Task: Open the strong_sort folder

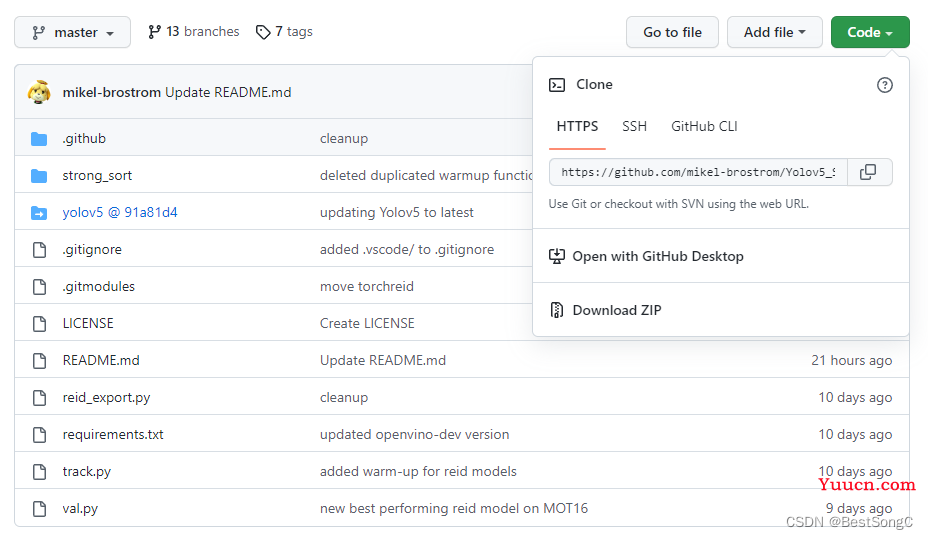Action: tap(97, 176)
